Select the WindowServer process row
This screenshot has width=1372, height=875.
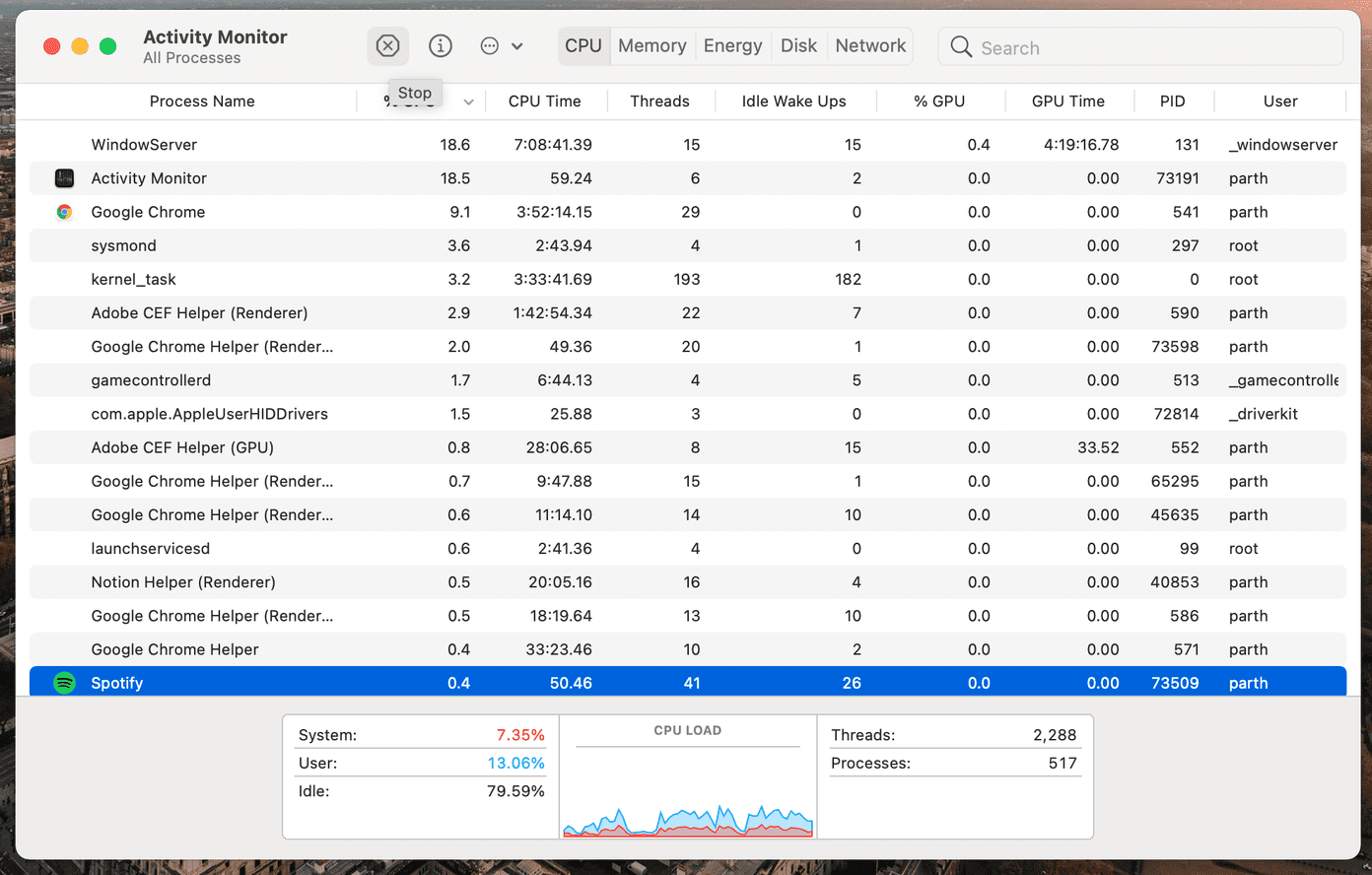(688, 145)
